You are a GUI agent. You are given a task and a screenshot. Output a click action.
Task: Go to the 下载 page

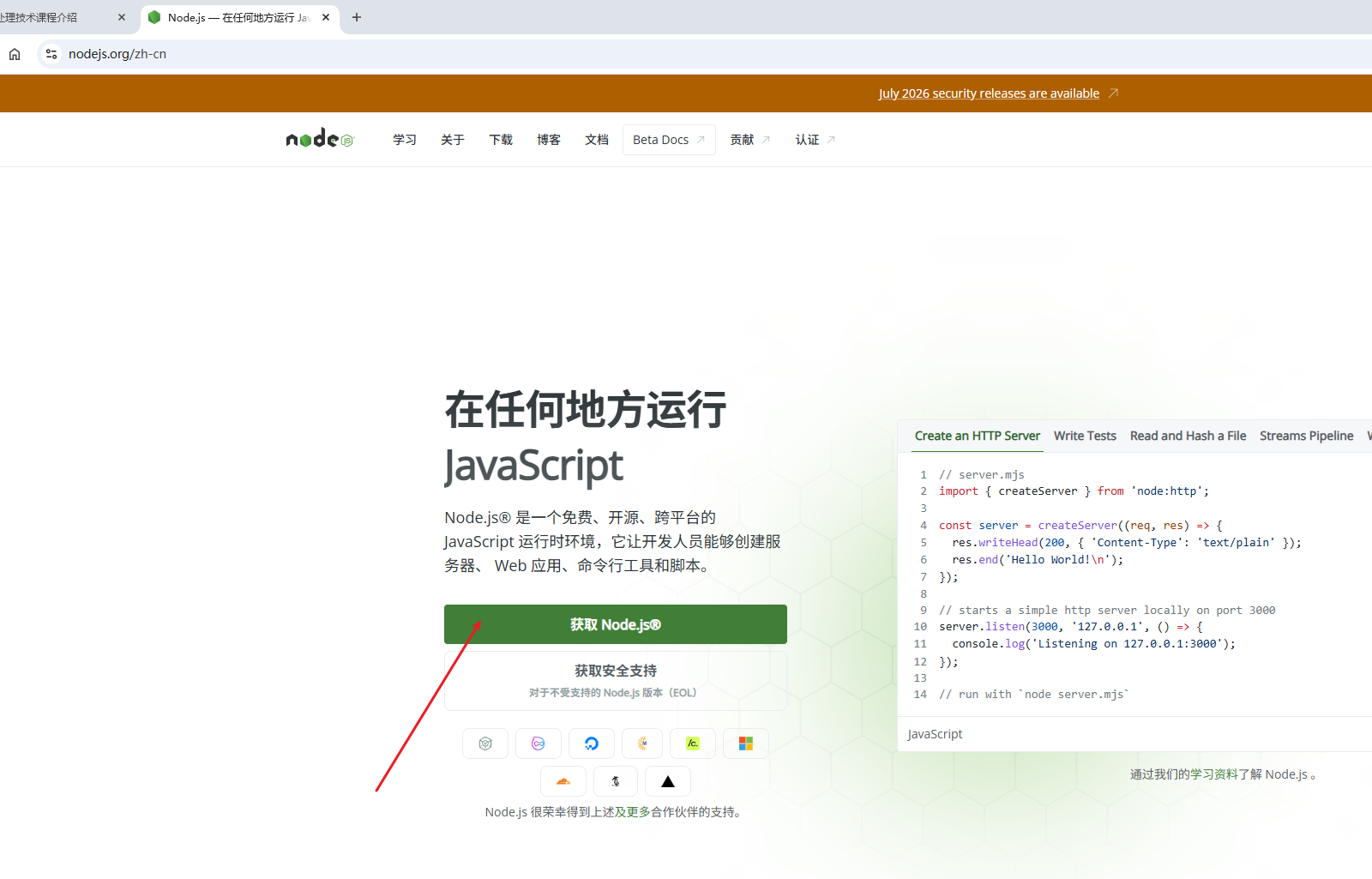point(501,140)
